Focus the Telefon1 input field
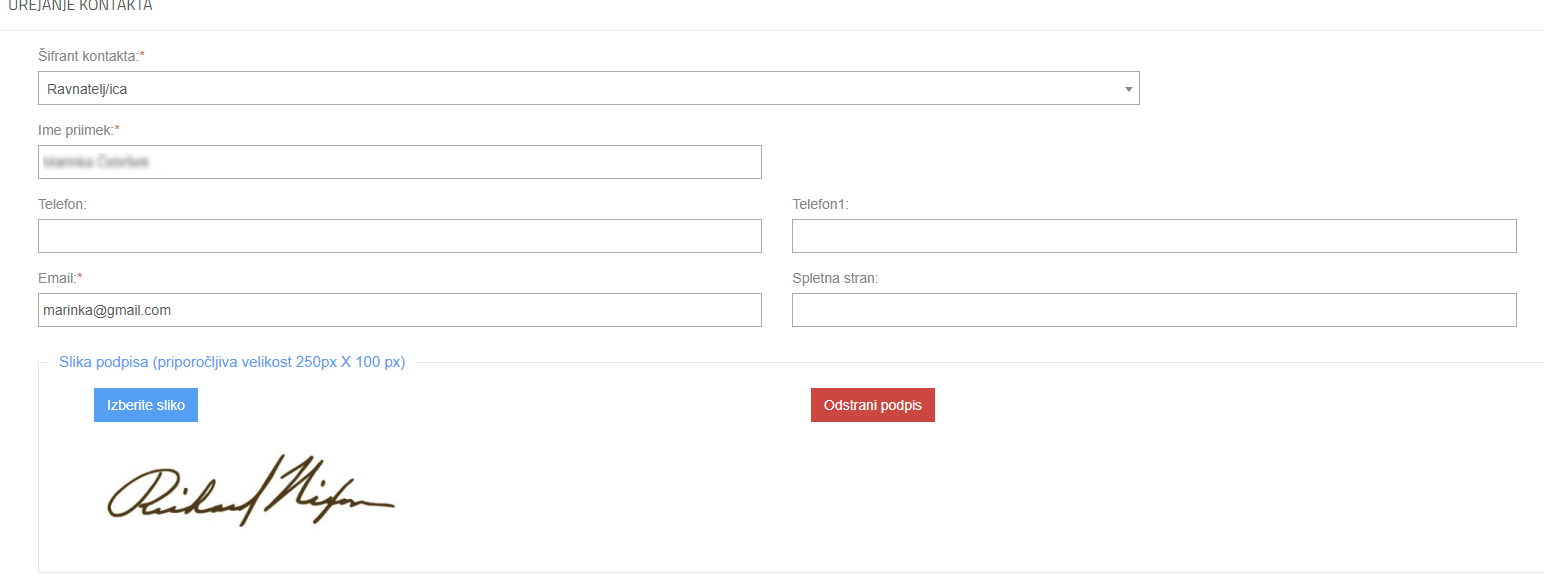The image size is (1544, 575). coord(1154,236)
